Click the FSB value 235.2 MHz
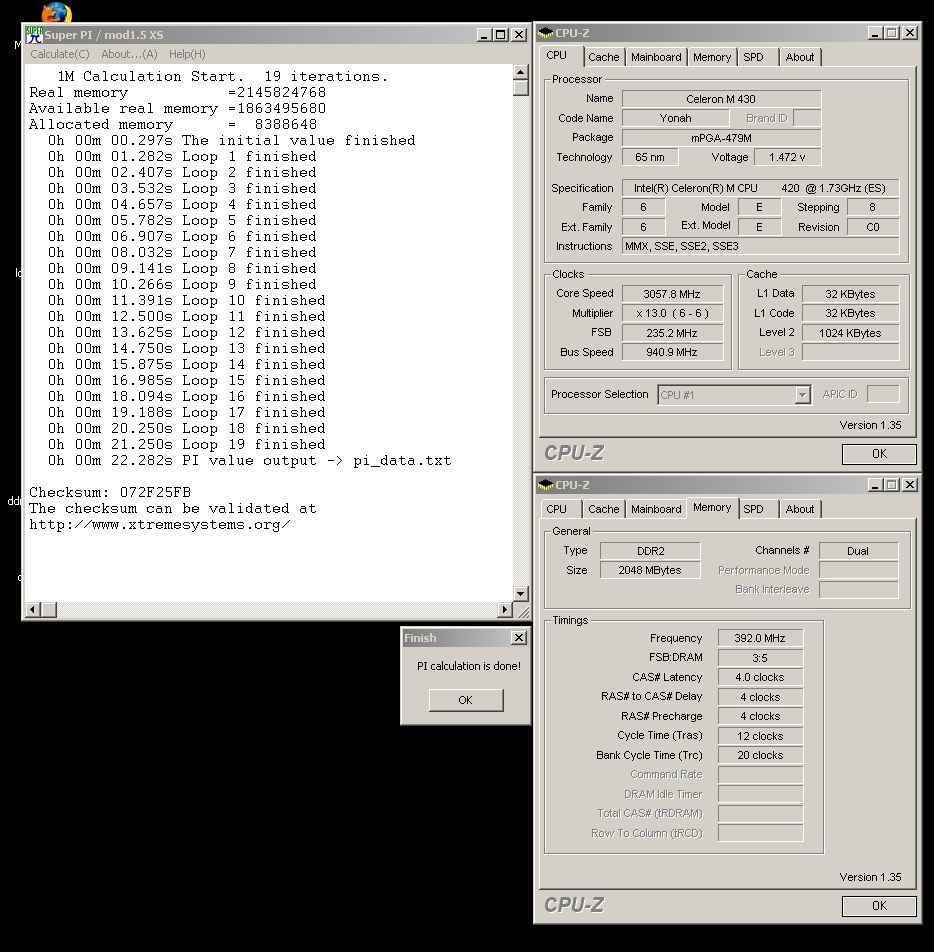The image size is (934, 952). tap(672, 333)
